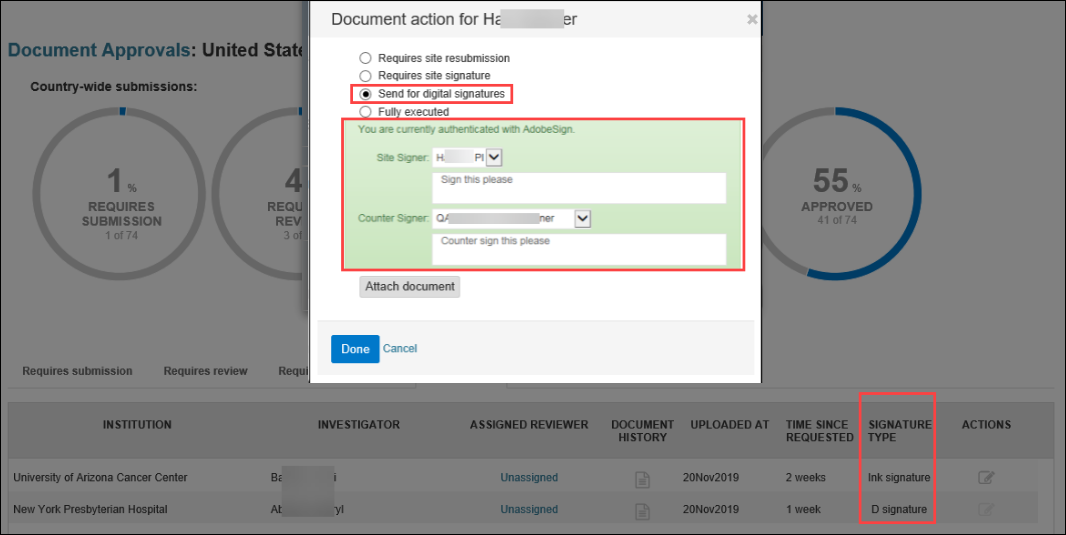Switch to Requires submission tab
Screen dimensions: 1066x535
(x=78, y=371)
